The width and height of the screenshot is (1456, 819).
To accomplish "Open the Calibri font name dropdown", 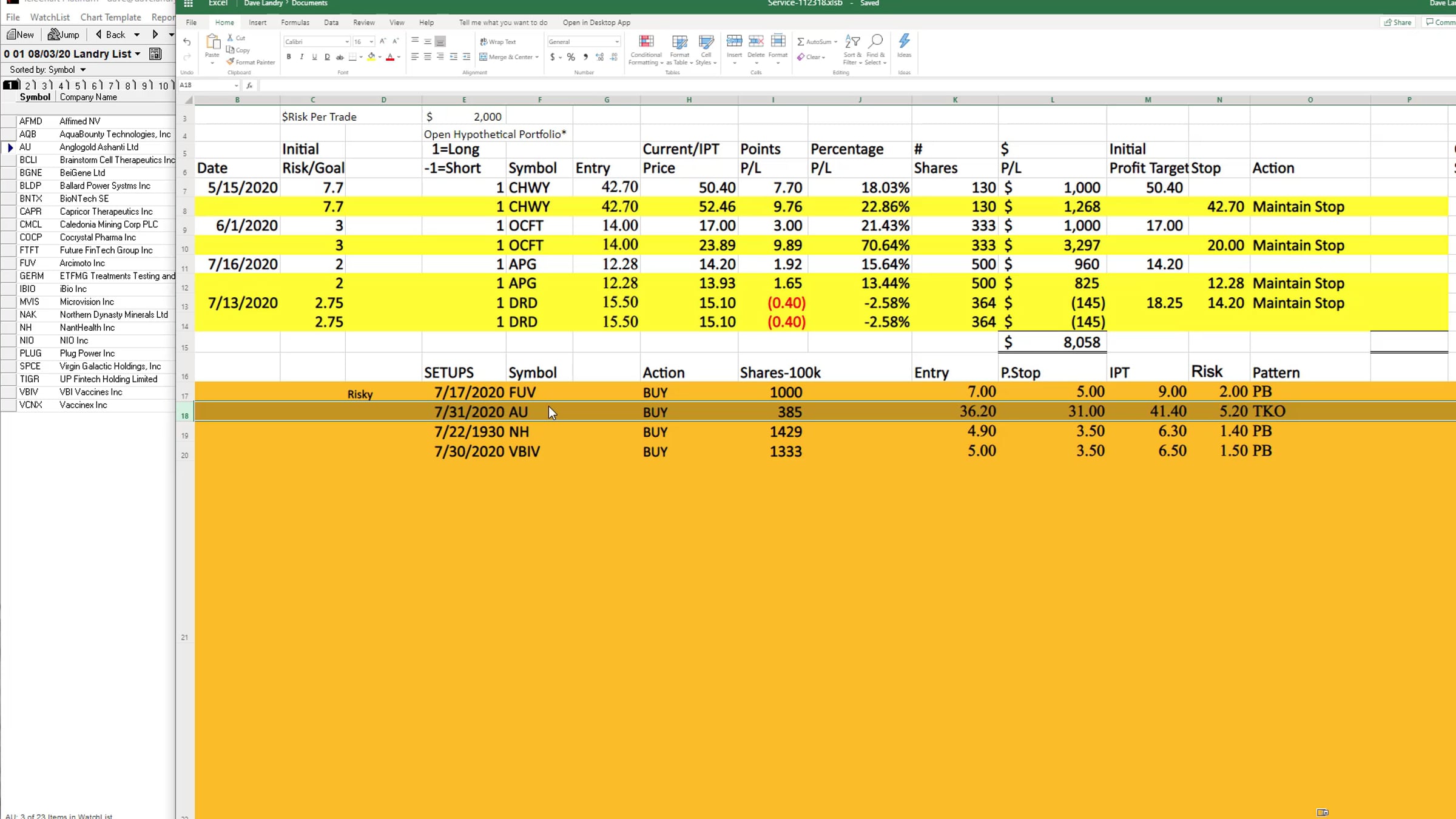I will 347,42.
